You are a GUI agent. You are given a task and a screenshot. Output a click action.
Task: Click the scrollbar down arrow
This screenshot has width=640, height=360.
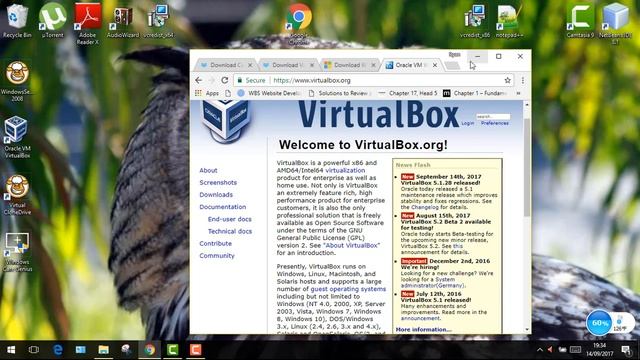pyautogui.click(x=527, y=329)
